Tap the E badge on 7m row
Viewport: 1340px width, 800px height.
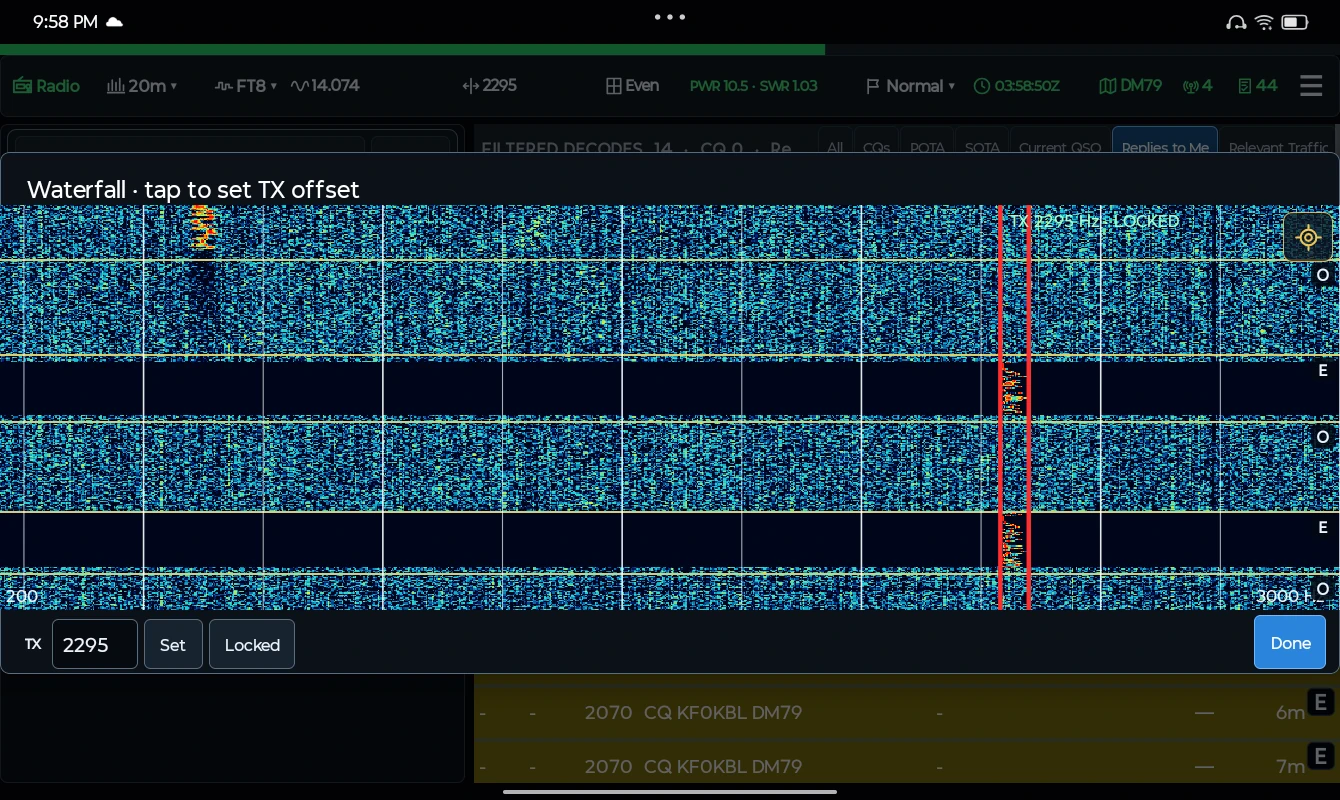point(1321,756)
